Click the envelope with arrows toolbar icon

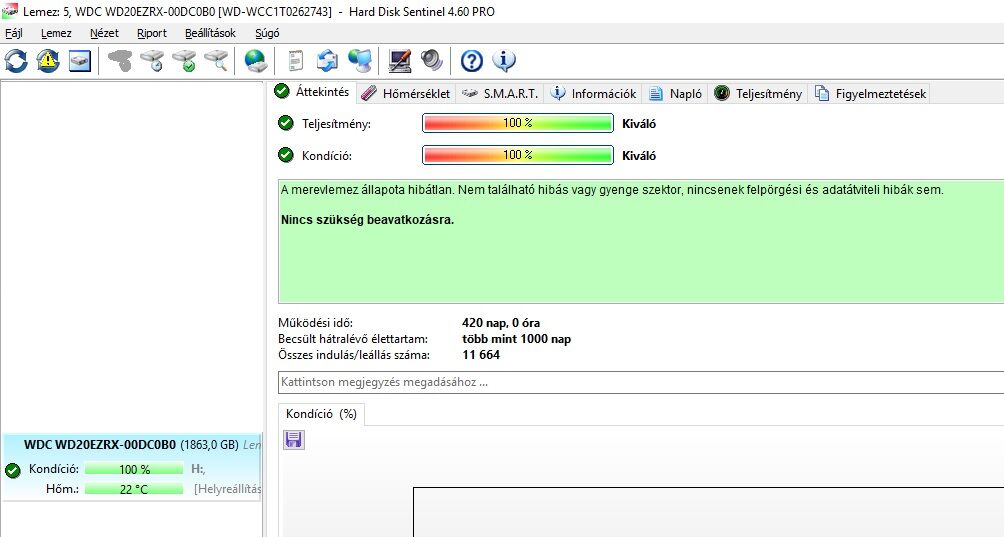point(327,61)
